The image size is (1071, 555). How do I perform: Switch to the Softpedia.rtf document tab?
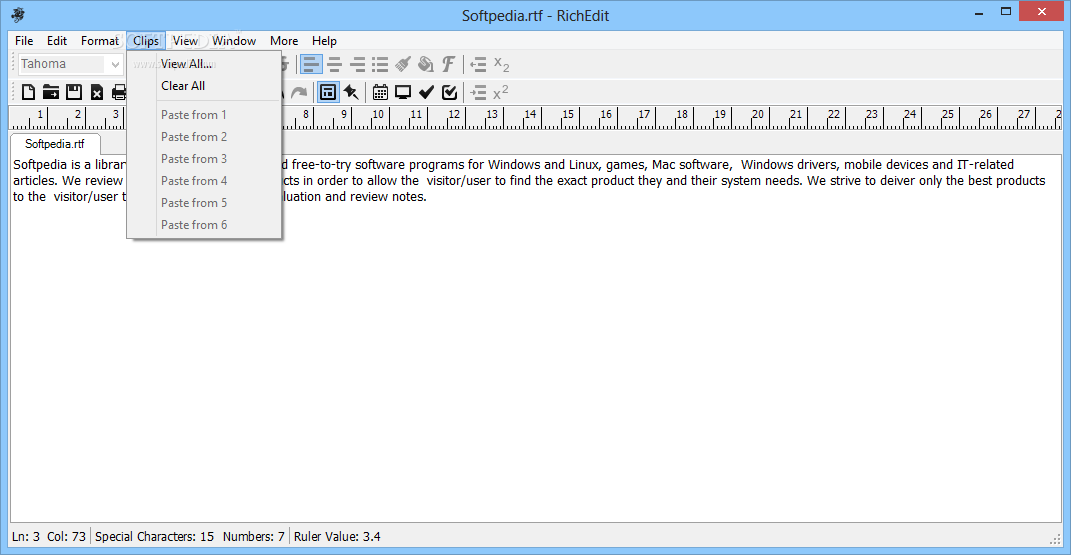point(55,144)
